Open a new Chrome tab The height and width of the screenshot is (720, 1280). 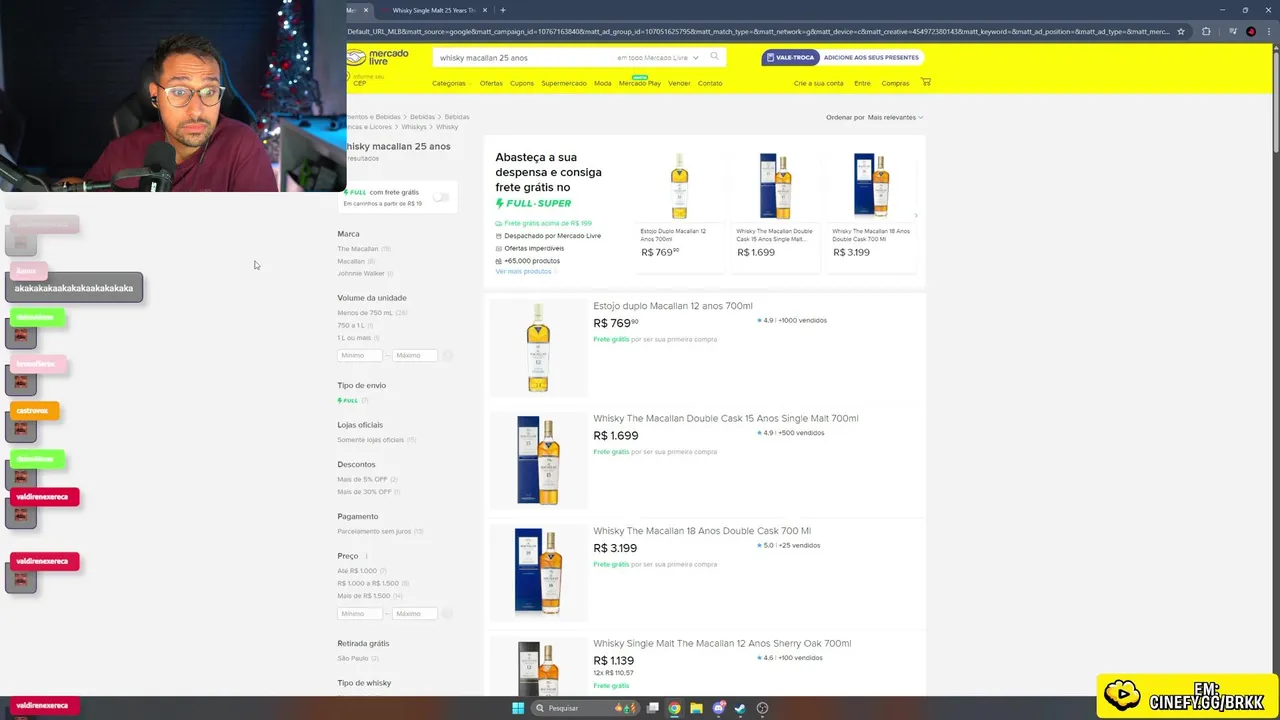pos(503,10)
